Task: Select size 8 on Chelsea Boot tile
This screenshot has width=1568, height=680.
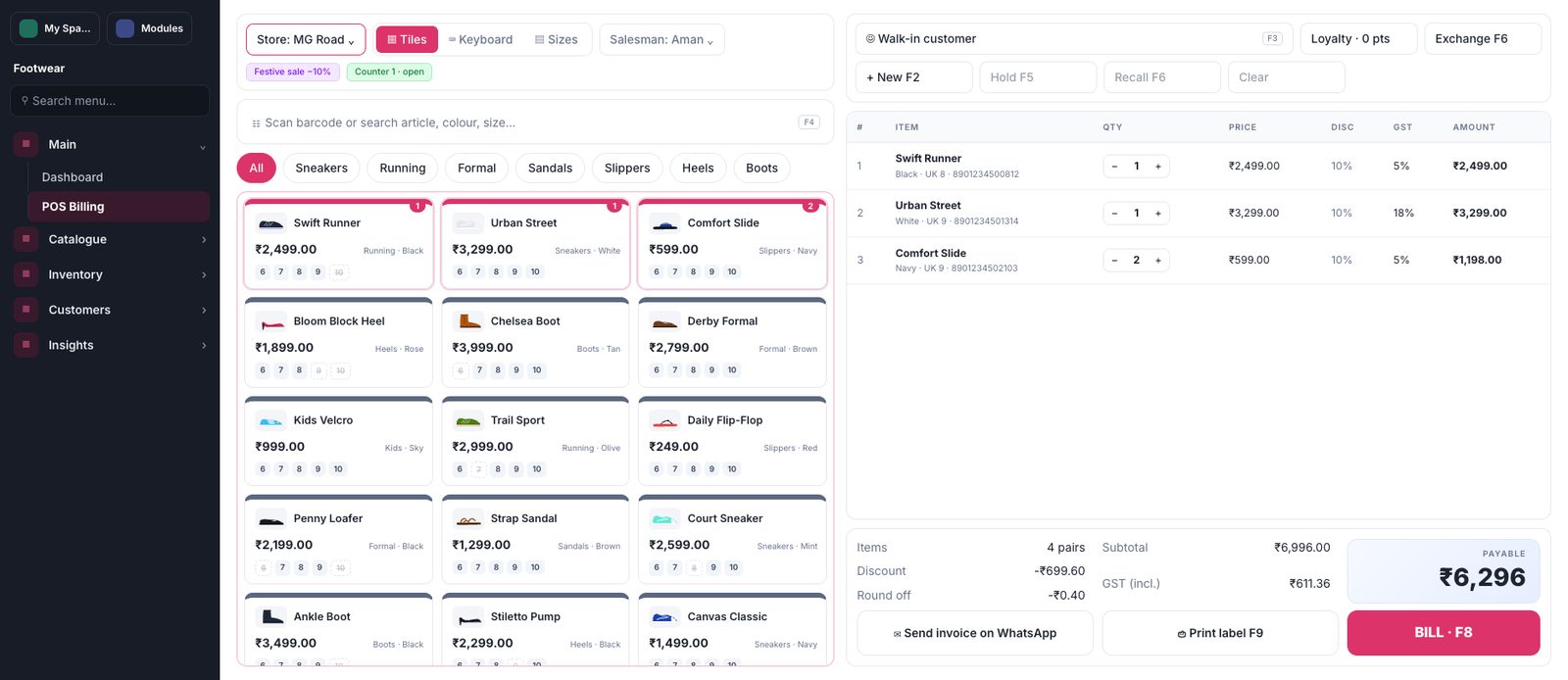Action: coord(498,370)
